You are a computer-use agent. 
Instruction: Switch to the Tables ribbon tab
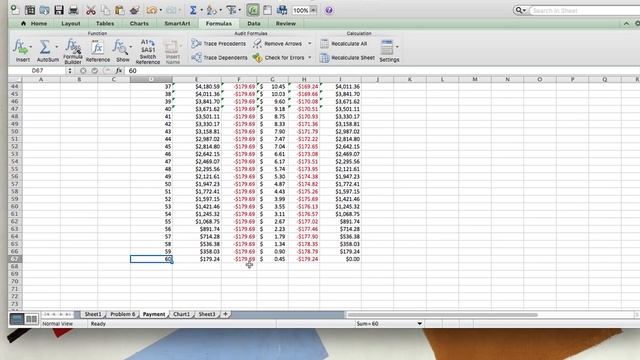(x=105, y=24)
